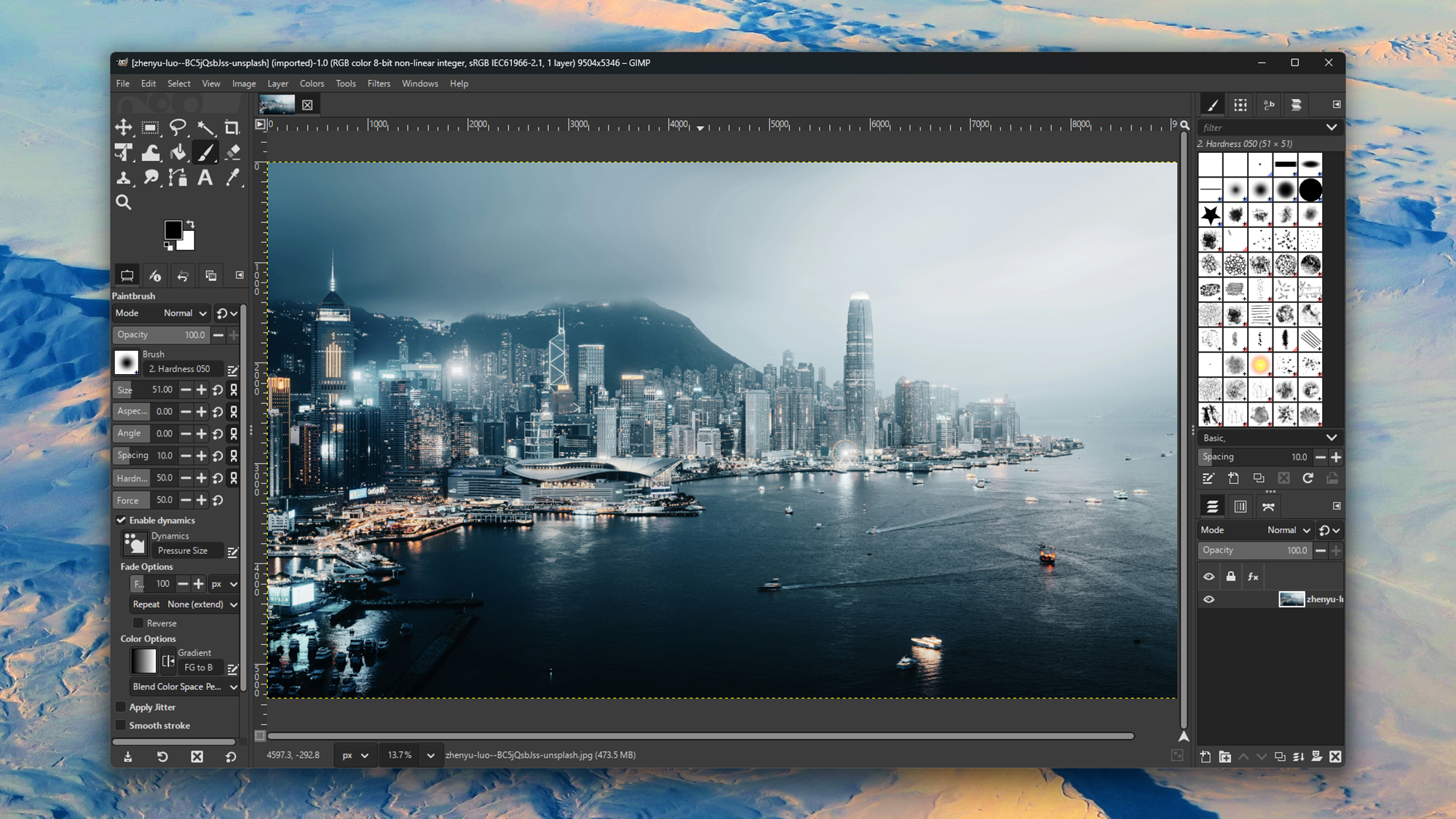The width and height of the screenshot is (1456, 819).
Task: Open the Colors menu
Action: point(312,83)
